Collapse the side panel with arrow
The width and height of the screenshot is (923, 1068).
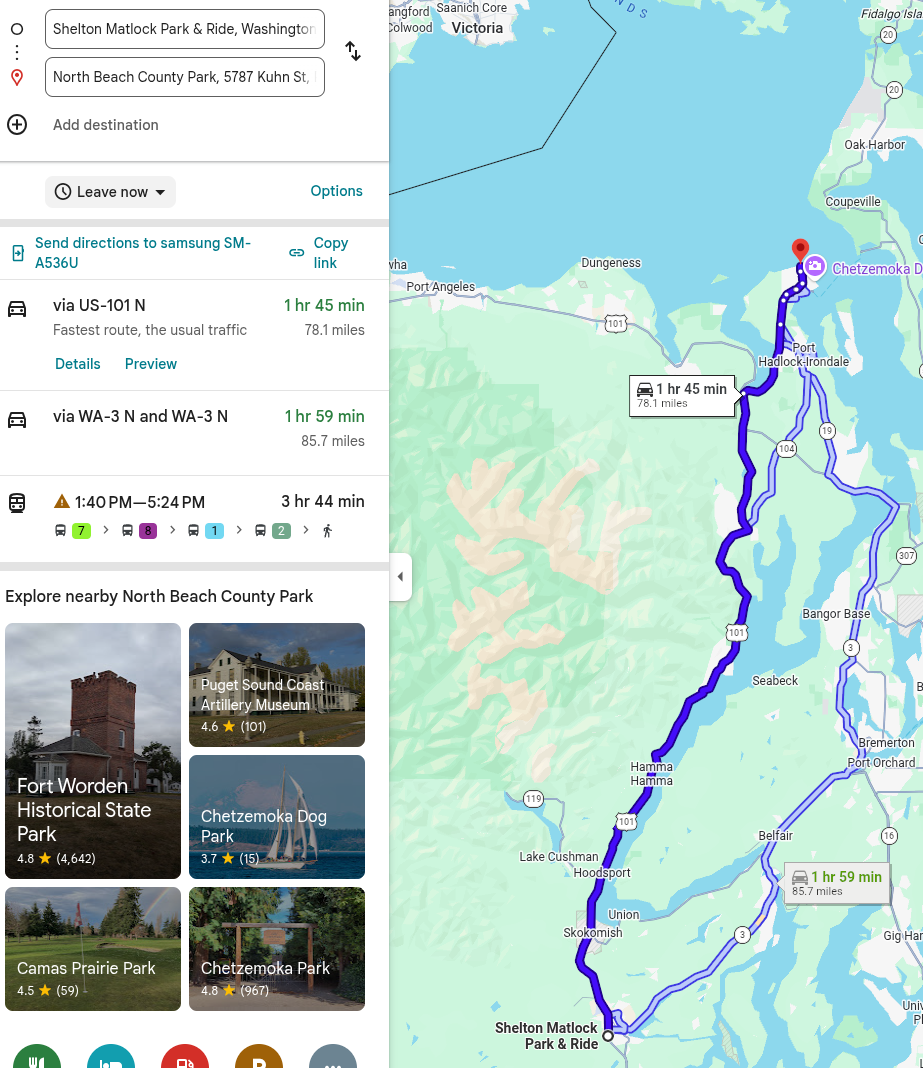click(x=400, y=577)
